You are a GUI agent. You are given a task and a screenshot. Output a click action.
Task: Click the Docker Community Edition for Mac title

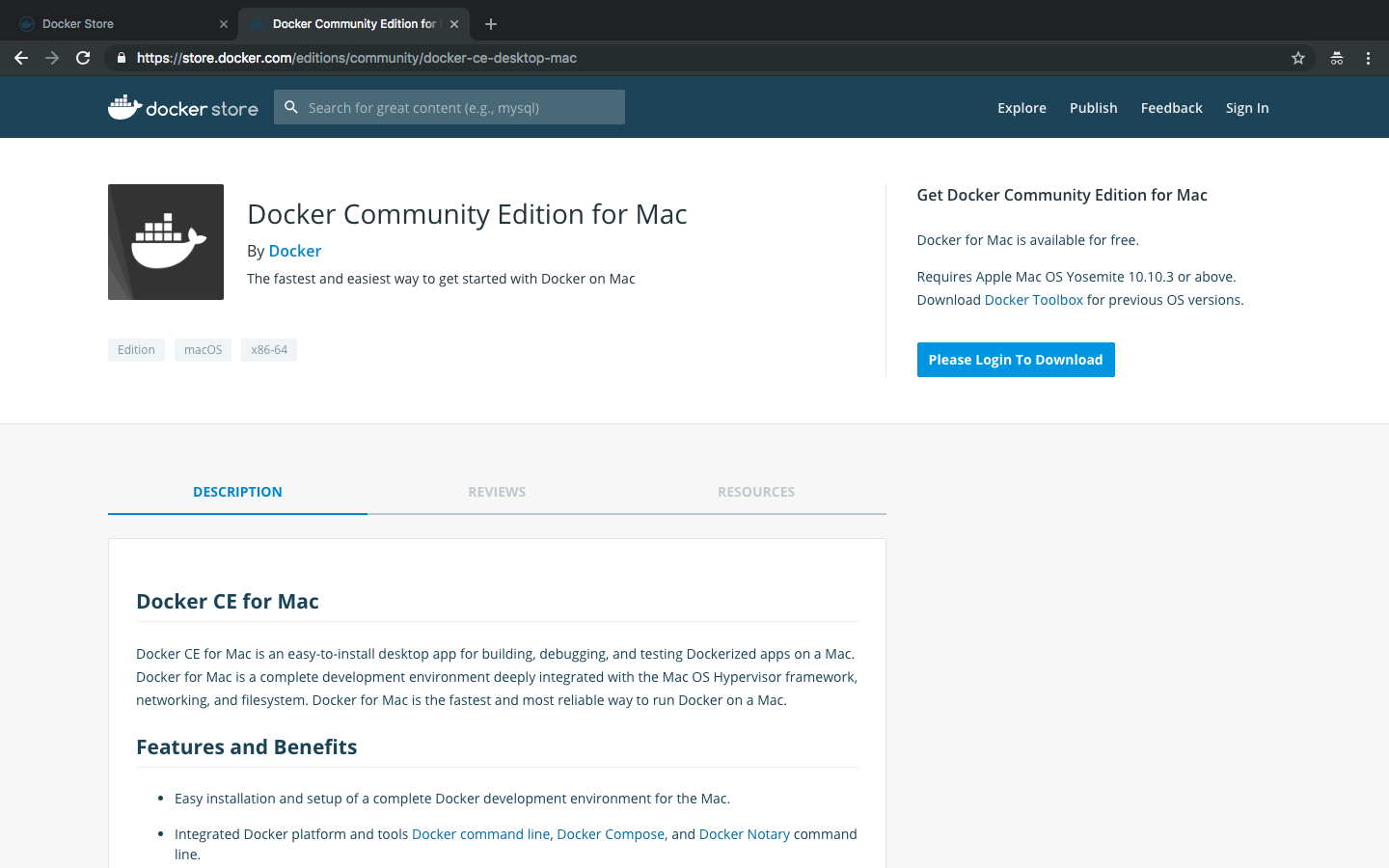tap(467, 214)
